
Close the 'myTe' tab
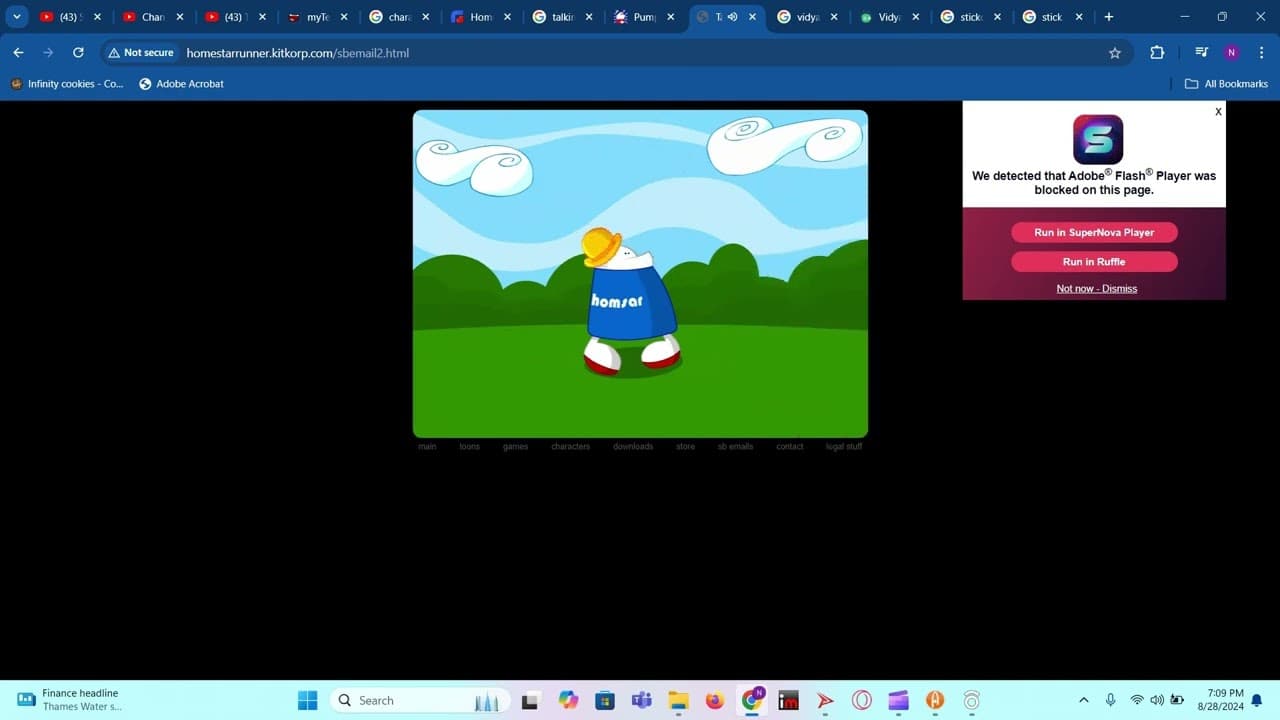click(x=344, y=17)
